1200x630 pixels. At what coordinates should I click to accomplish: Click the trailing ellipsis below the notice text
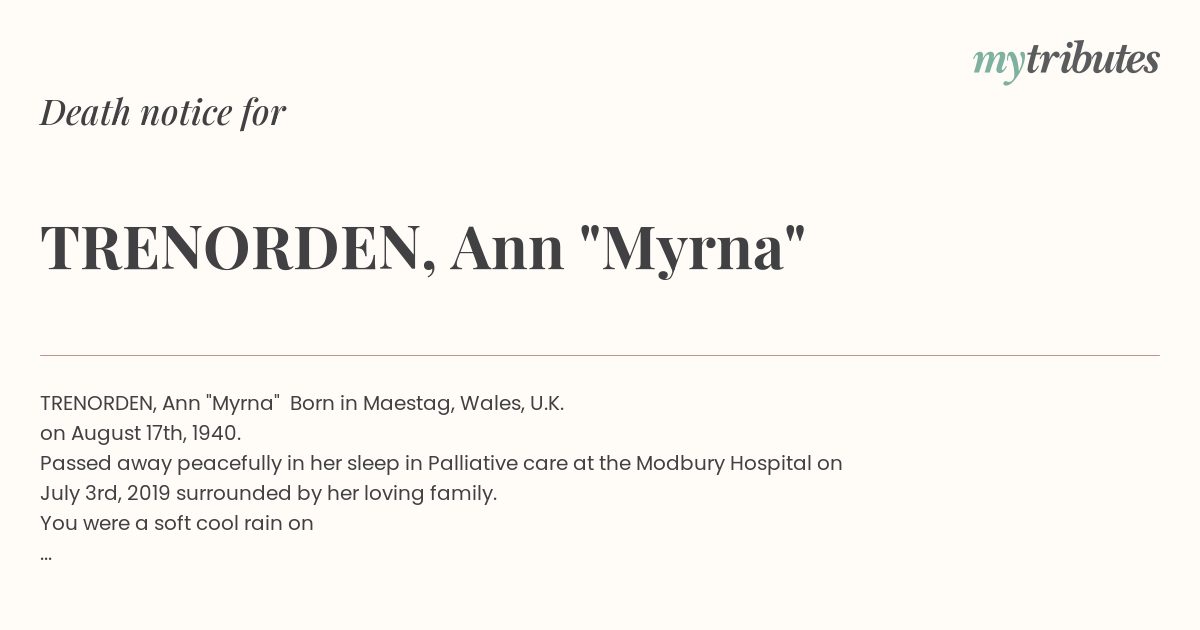click(46, 556)
